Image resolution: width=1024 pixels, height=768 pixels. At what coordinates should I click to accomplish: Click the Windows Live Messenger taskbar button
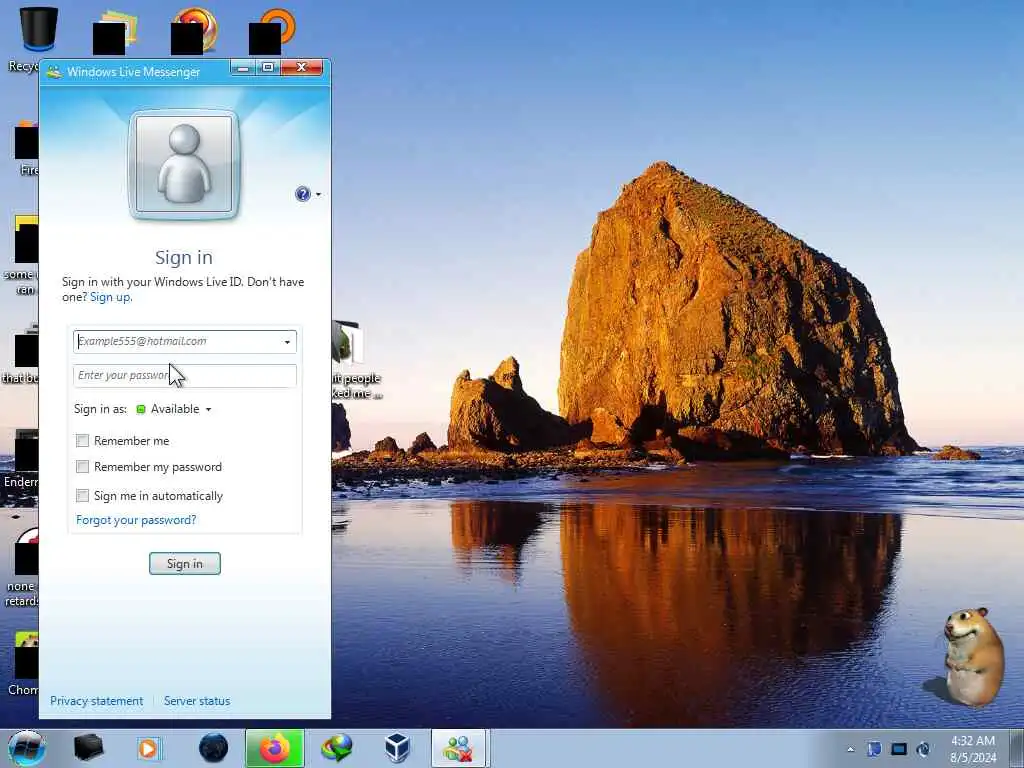click(459, 748)
